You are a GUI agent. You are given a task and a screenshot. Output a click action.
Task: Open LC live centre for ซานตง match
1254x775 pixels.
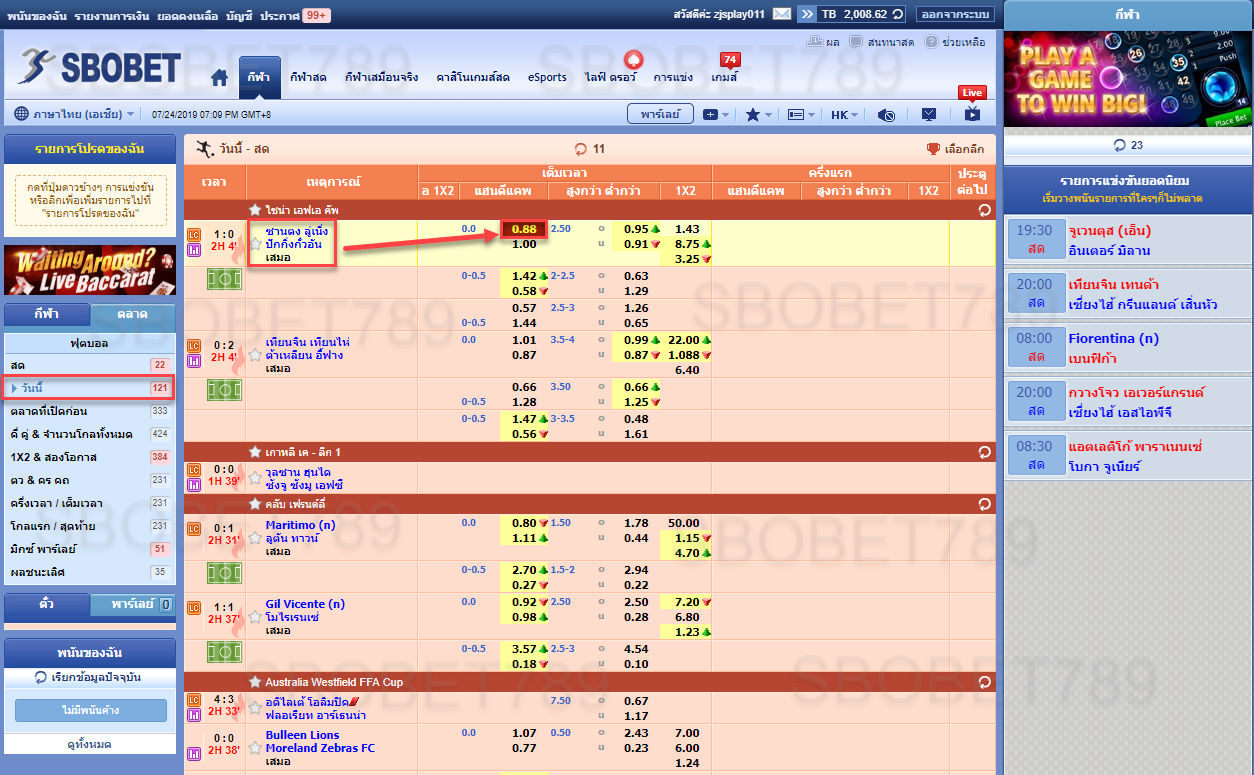(194, 234)
